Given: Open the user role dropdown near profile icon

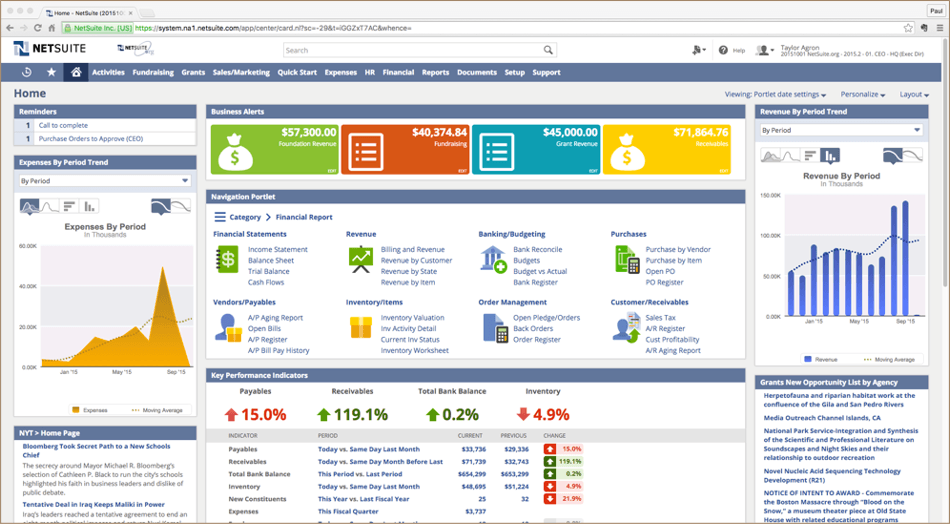Looking at the screenshot, I should coord(765,50).
